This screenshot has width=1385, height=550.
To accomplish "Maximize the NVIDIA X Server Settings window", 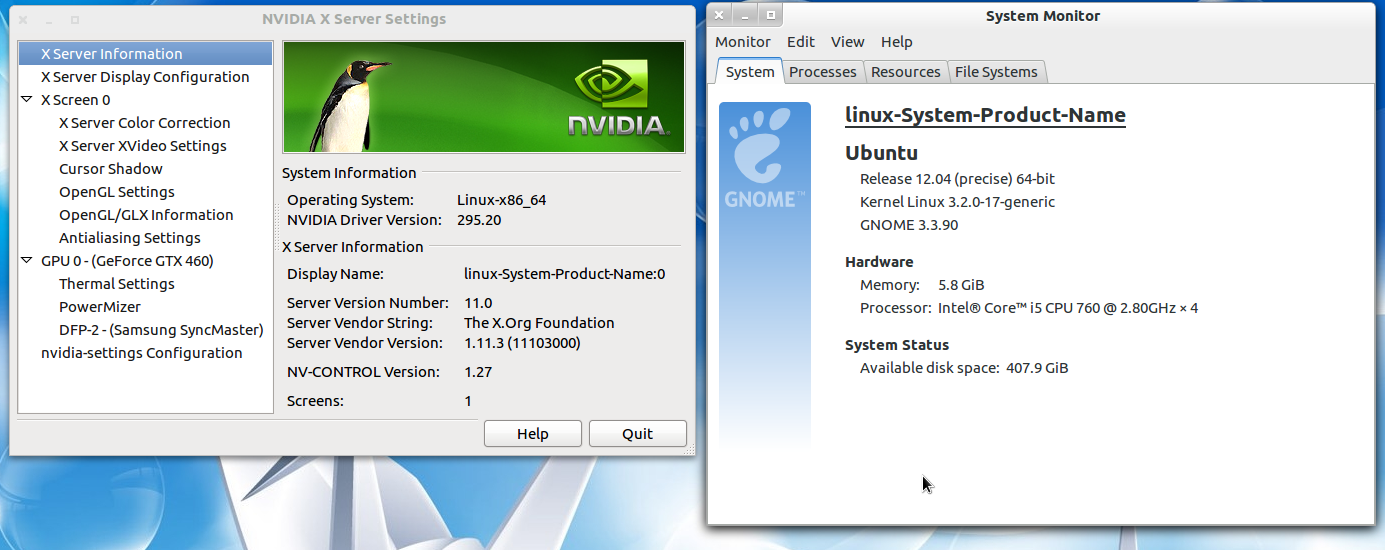I will tap(75, 19).
